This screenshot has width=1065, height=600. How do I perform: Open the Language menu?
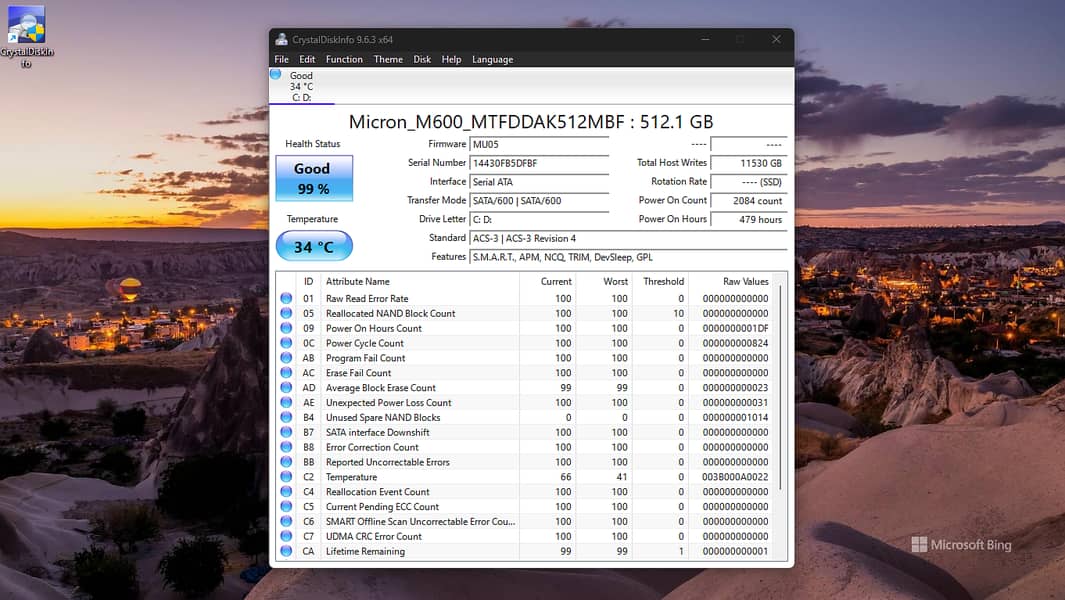tap(492, 59)
